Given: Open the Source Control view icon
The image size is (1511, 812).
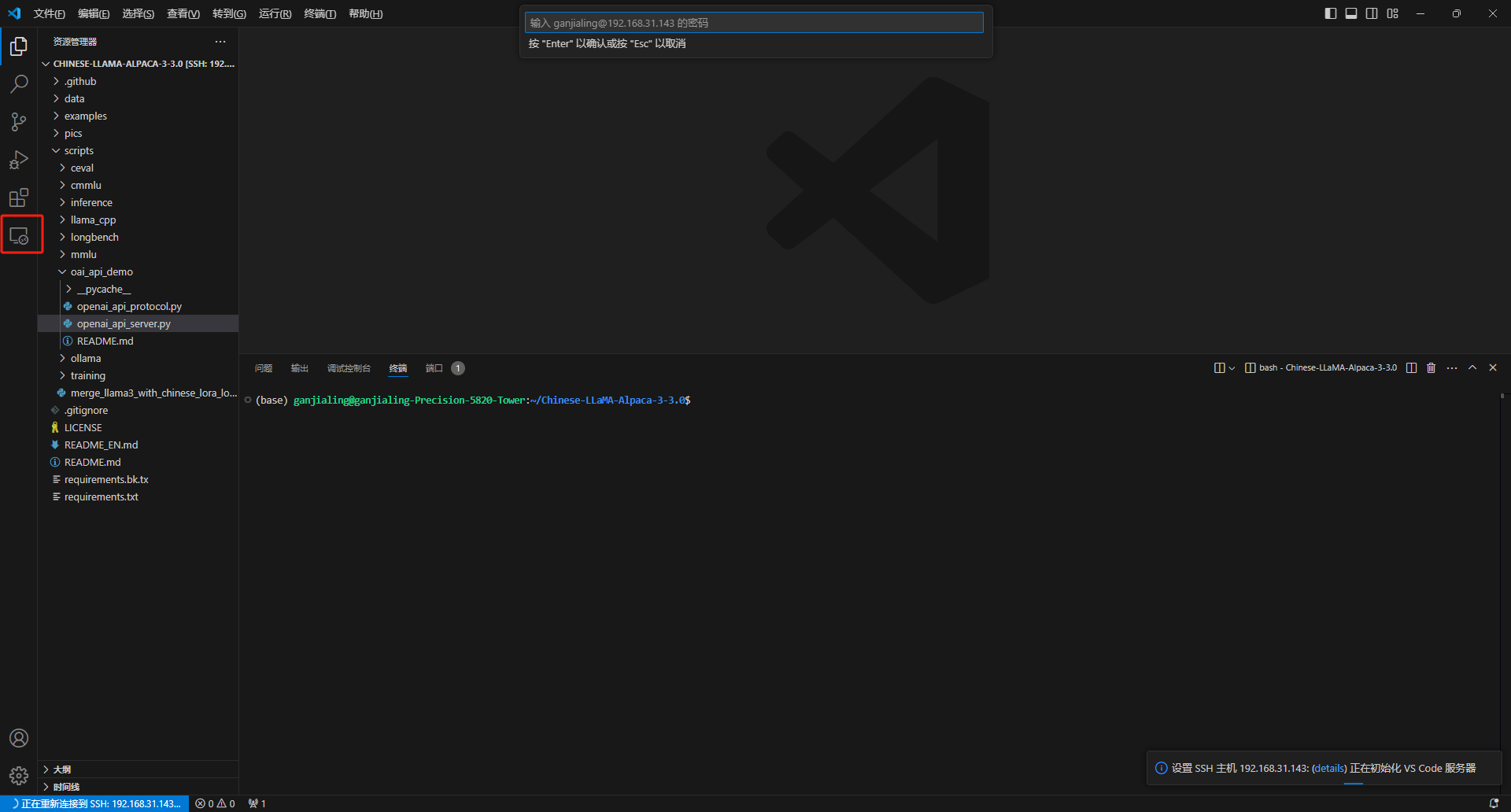Looking at the screenshot, I should (19, 122).
